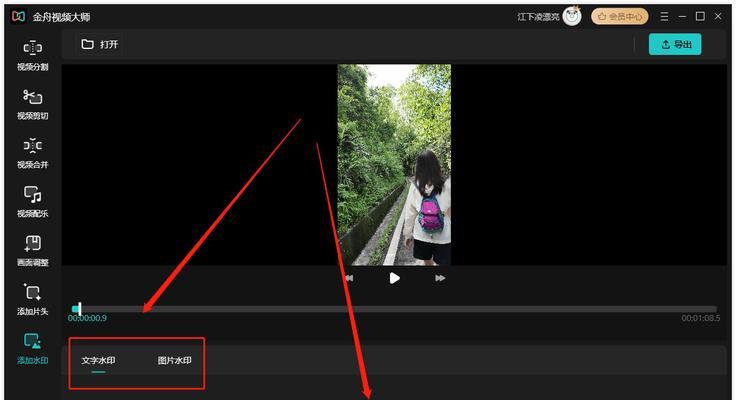Export the video with 导出 button
The width and height of the screenshot is (736, 400).
pos(675,44)
